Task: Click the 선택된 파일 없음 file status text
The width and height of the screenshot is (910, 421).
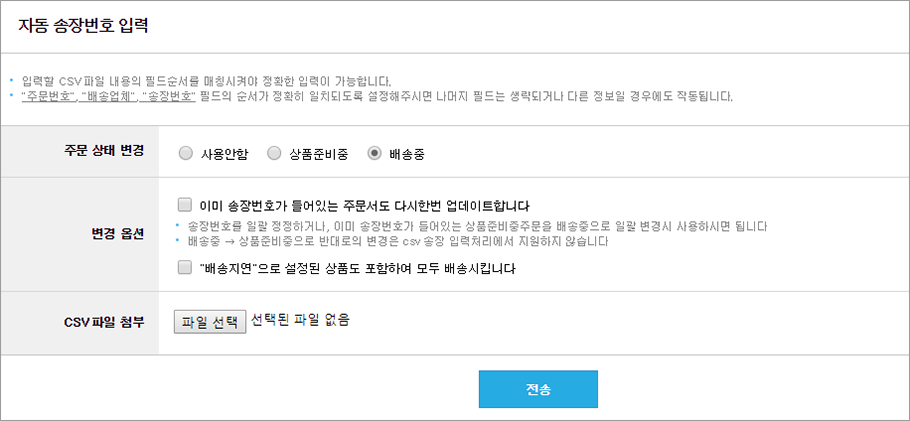Action: click(x=300, y=319)
